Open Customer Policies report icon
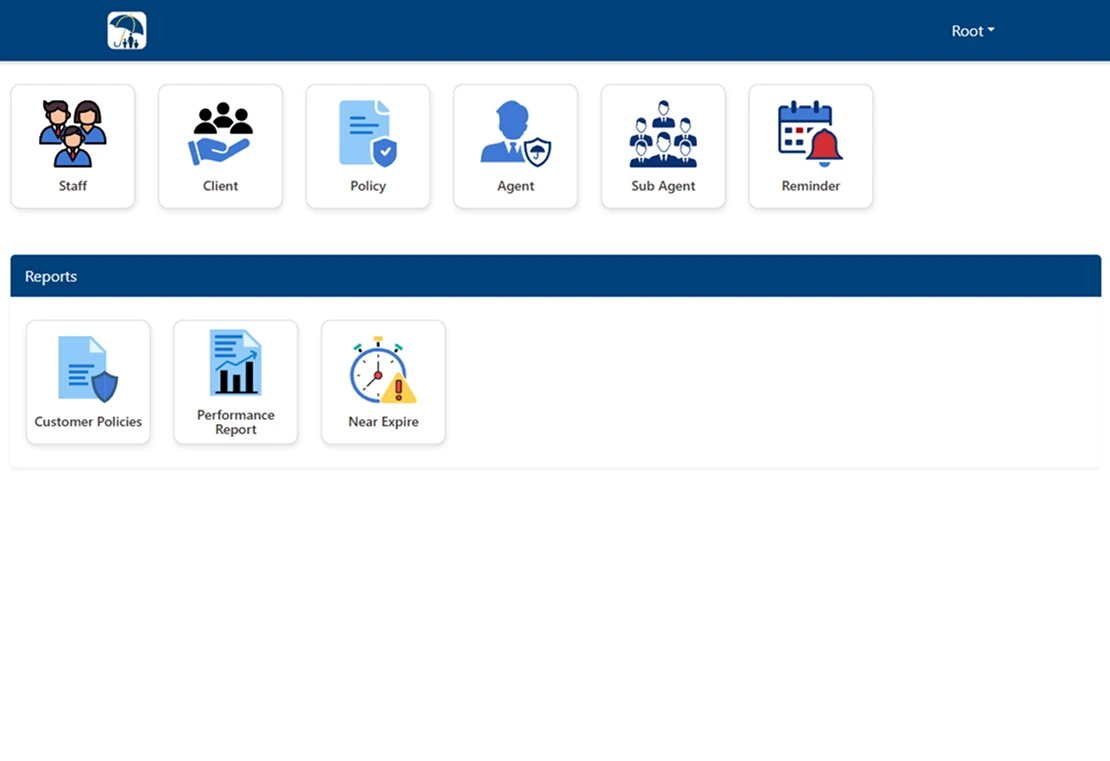The width and height of the screenshot is (1110, 761). click(88, 370)
